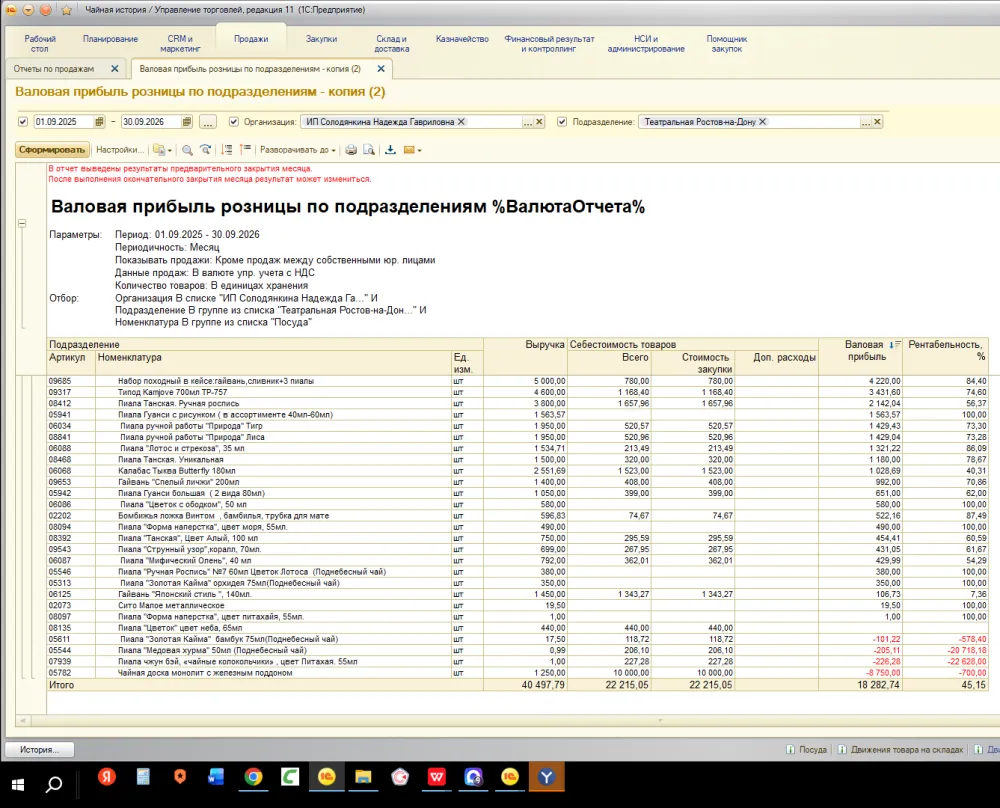This screenshot has width=1000, height=808.
Task: Open Word from the taskbar
Action: click(x=216, y=776)
